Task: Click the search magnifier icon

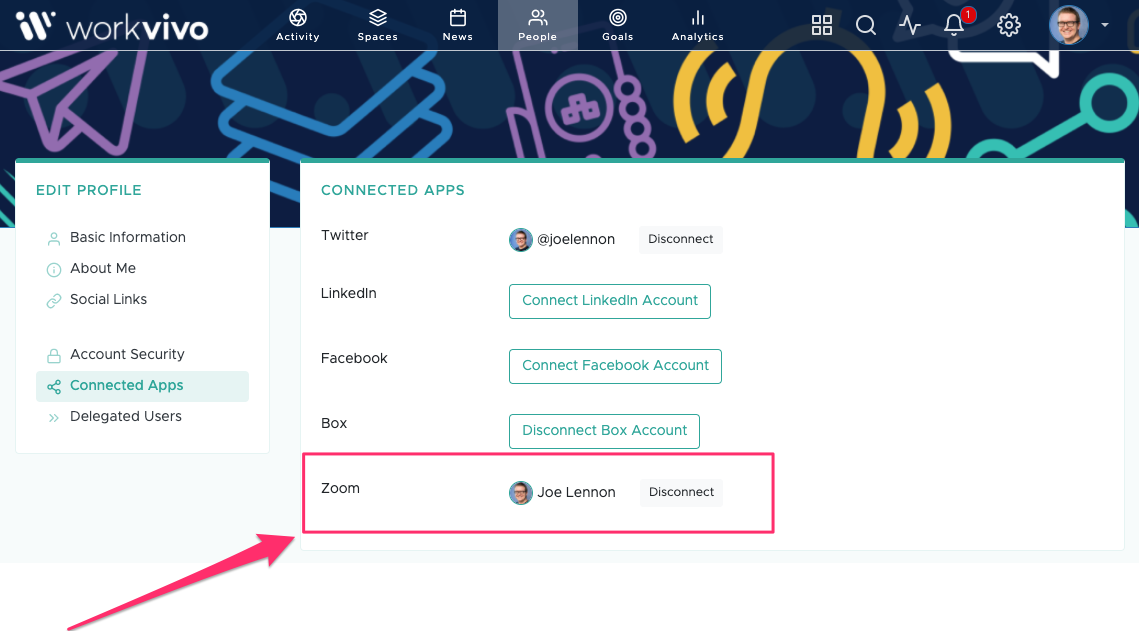Action: click(866, 25)
